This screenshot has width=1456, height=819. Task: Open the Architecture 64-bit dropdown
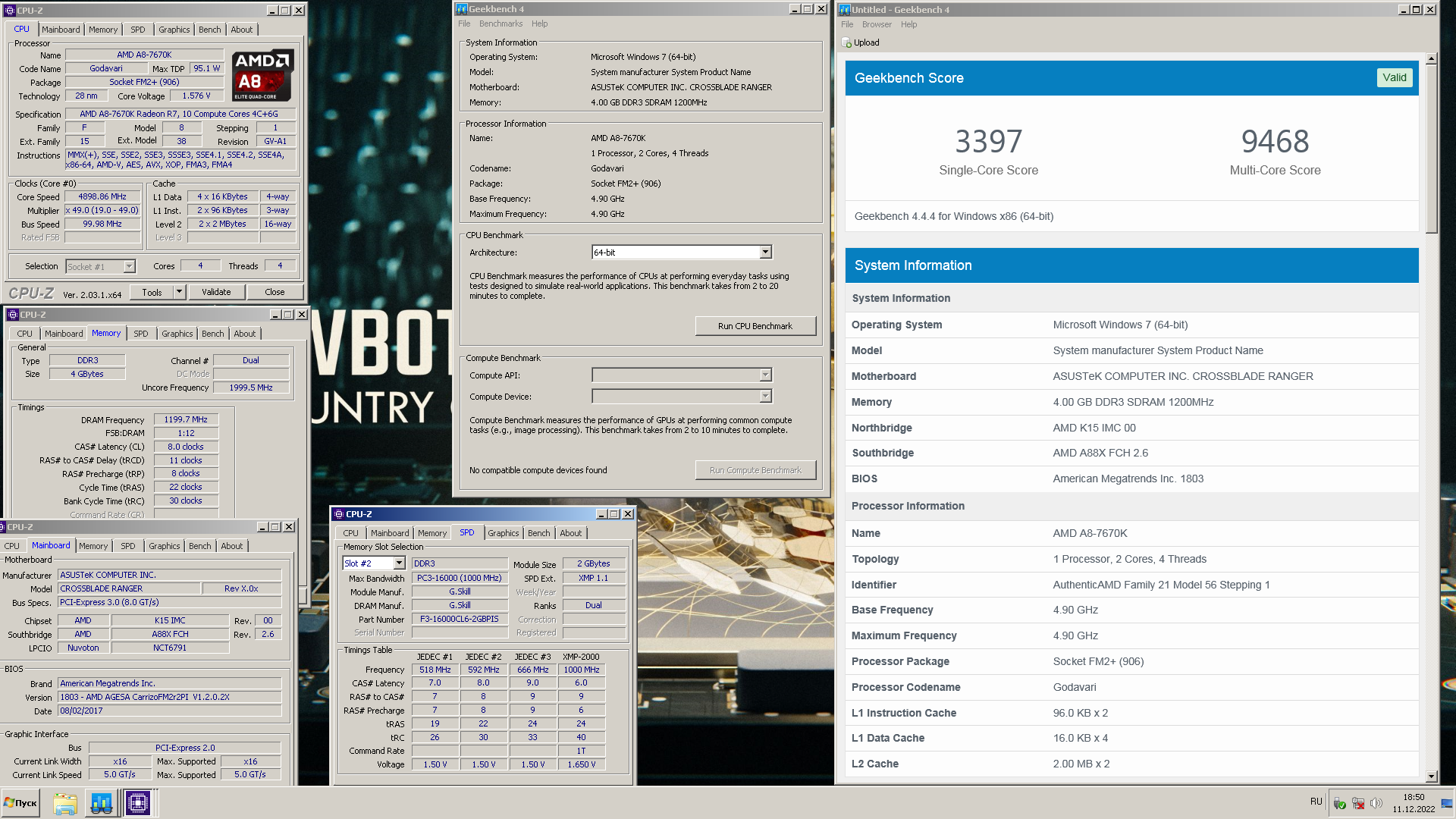(x=765, y=253)
